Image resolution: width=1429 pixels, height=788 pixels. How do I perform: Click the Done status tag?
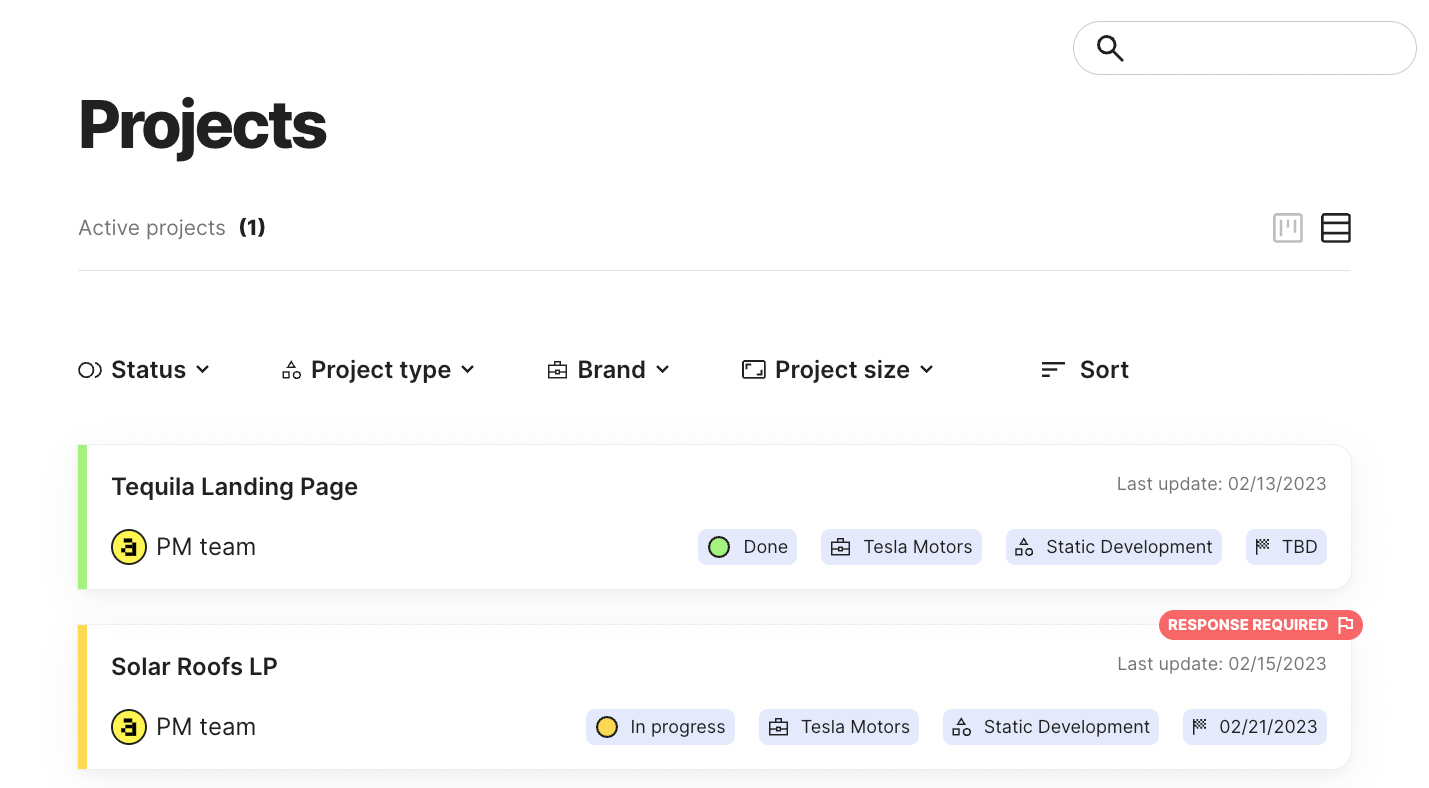(x=747, y=547)
